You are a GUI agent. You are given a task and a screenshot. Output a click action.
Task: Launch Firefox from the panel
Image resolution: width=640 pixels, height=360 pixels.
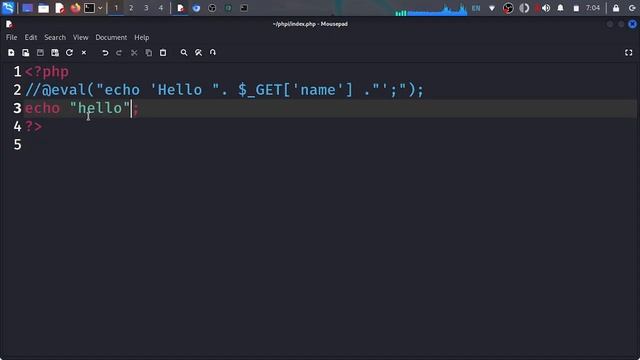click(75, 8)
